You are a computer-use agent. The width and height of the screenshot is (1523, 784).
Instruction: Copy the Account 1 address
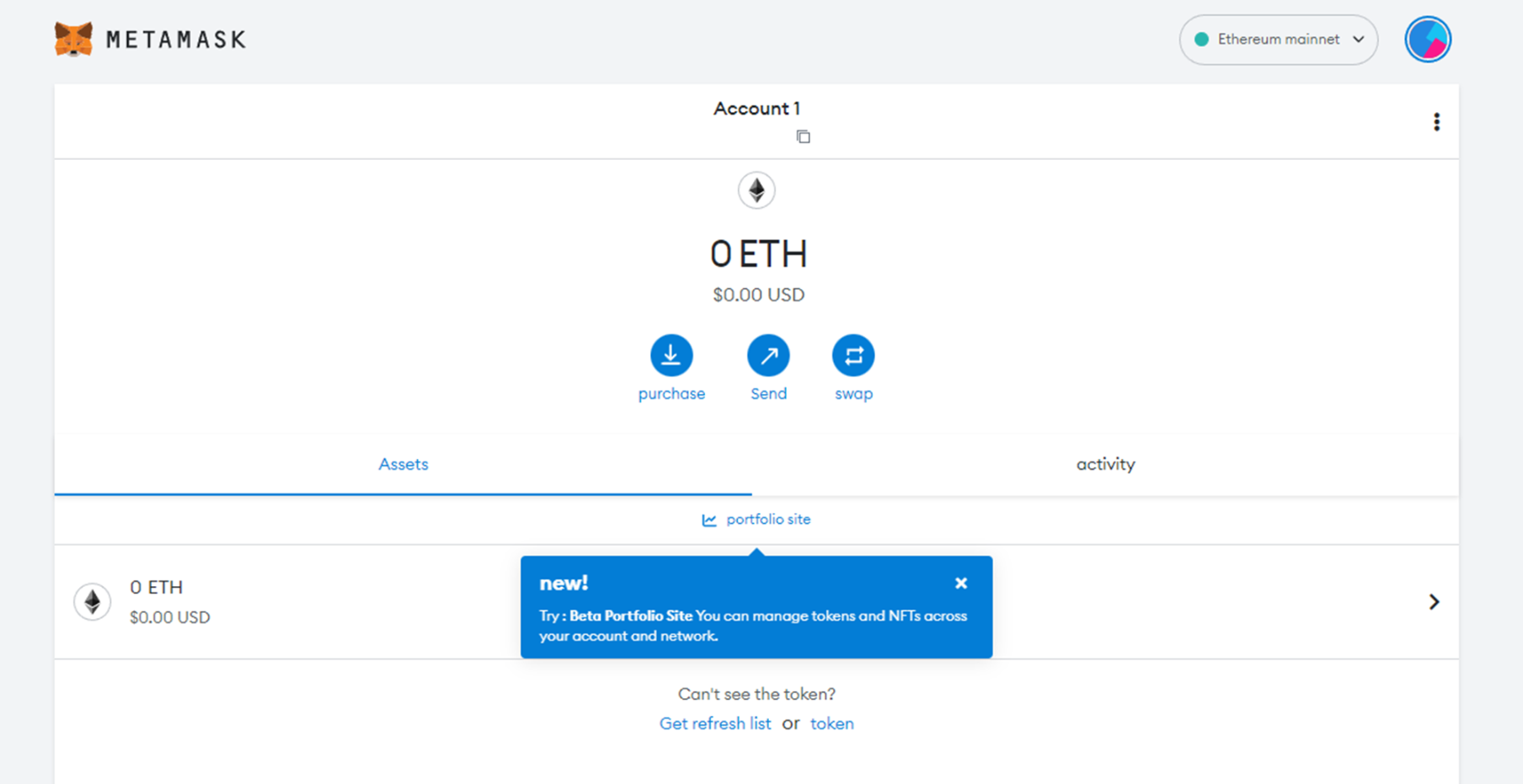pyautogui.click(x=803, y=136)
